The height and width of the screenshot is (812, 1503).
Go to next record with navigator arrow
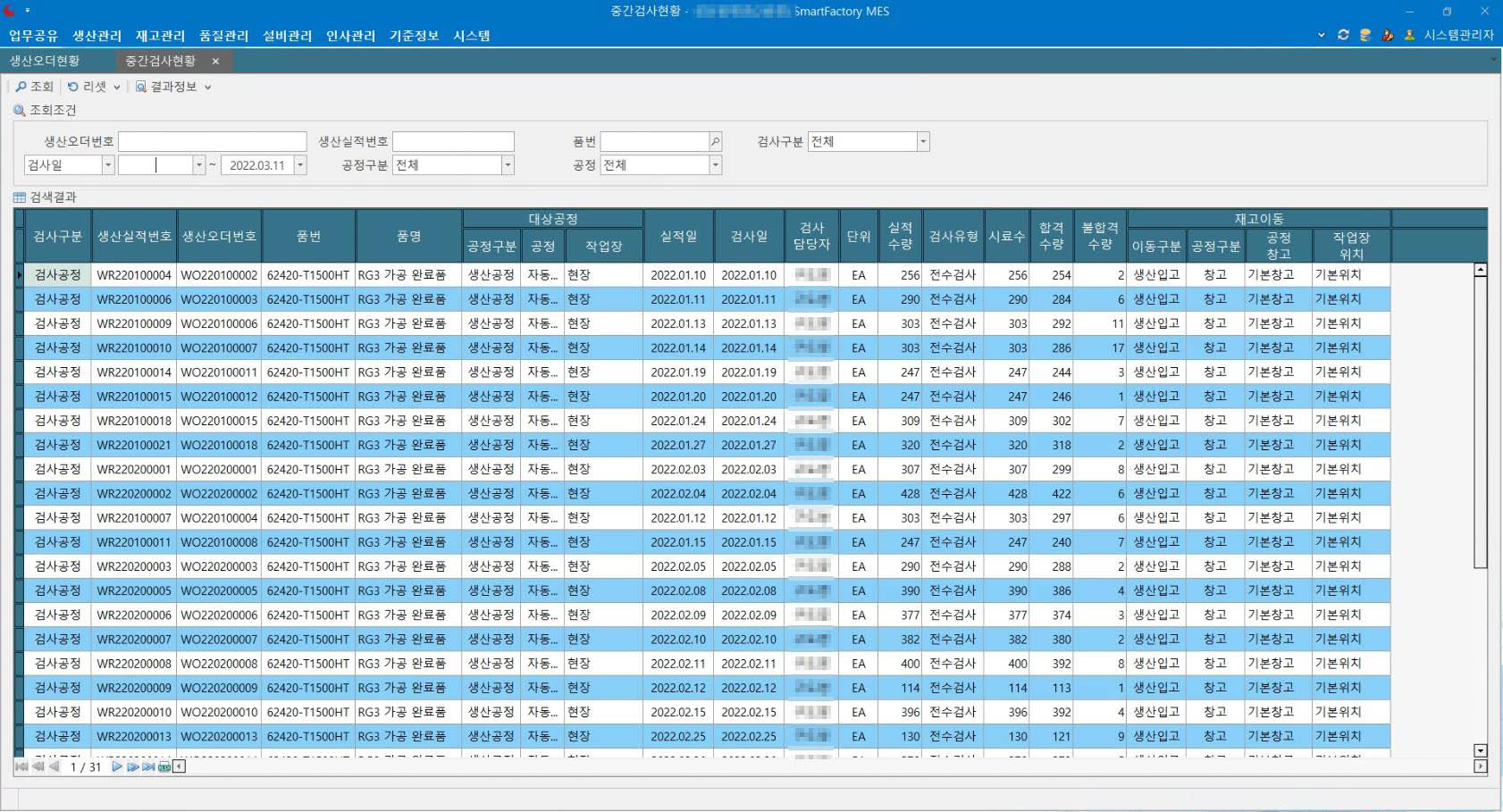[x=116, y=766]
